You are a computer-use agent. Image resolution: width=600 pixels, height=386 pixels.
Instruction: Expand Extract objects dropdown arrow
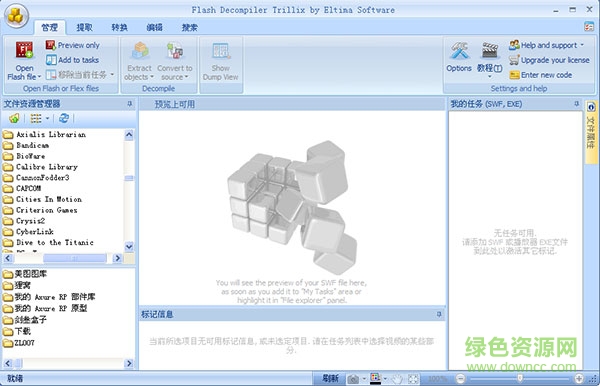pos(152,77)
